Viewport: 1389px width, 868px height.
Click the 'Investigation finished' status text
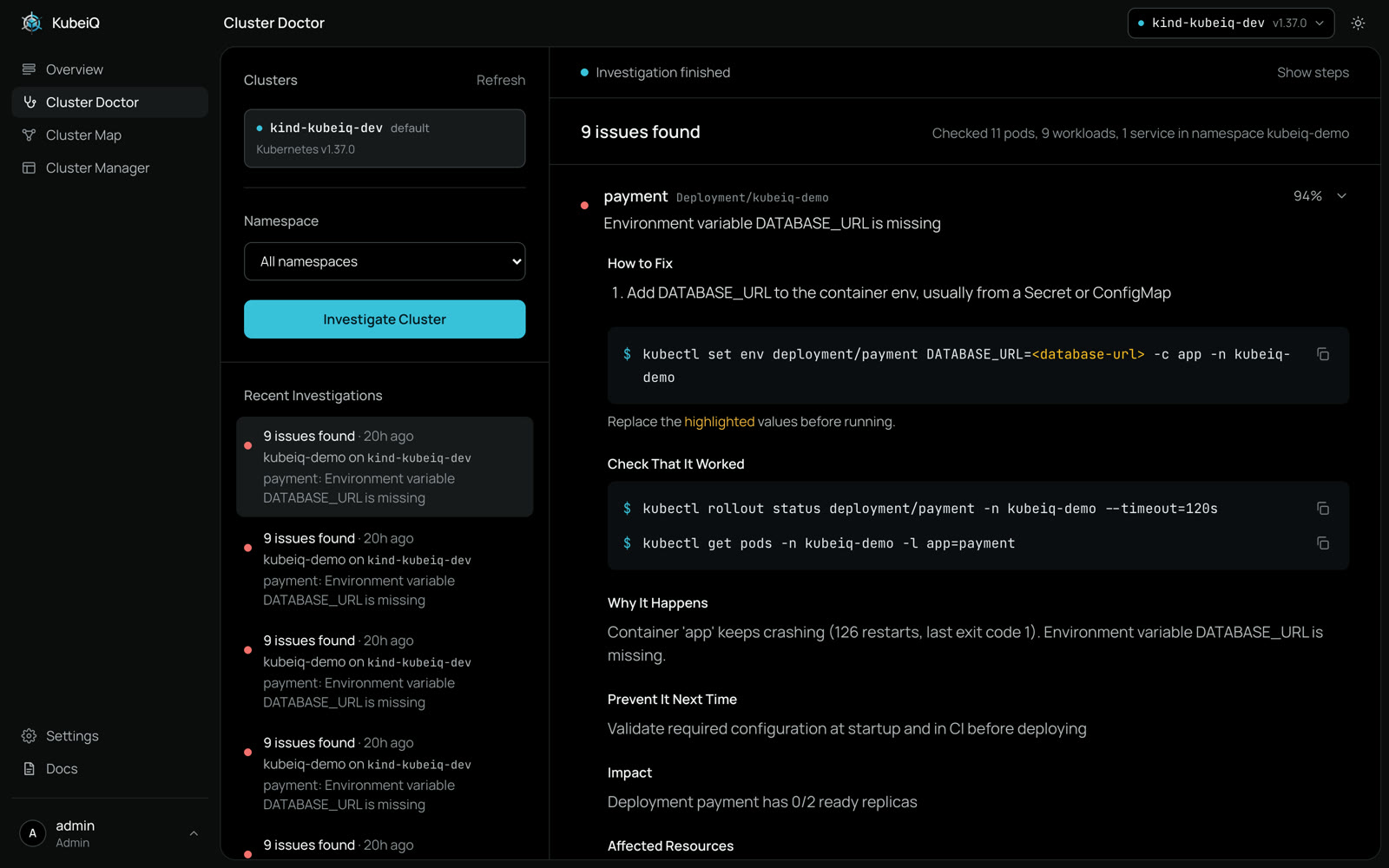click(662, 73)
